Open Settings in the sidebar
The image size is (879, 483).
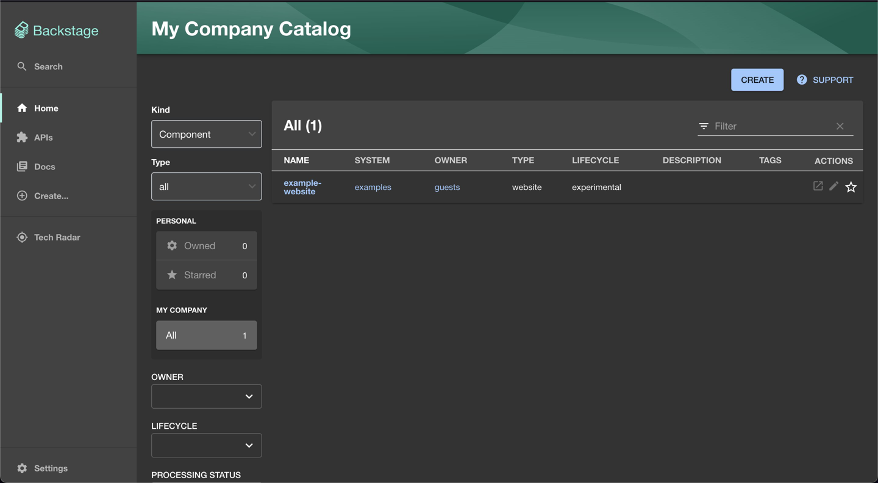point(50,468)
